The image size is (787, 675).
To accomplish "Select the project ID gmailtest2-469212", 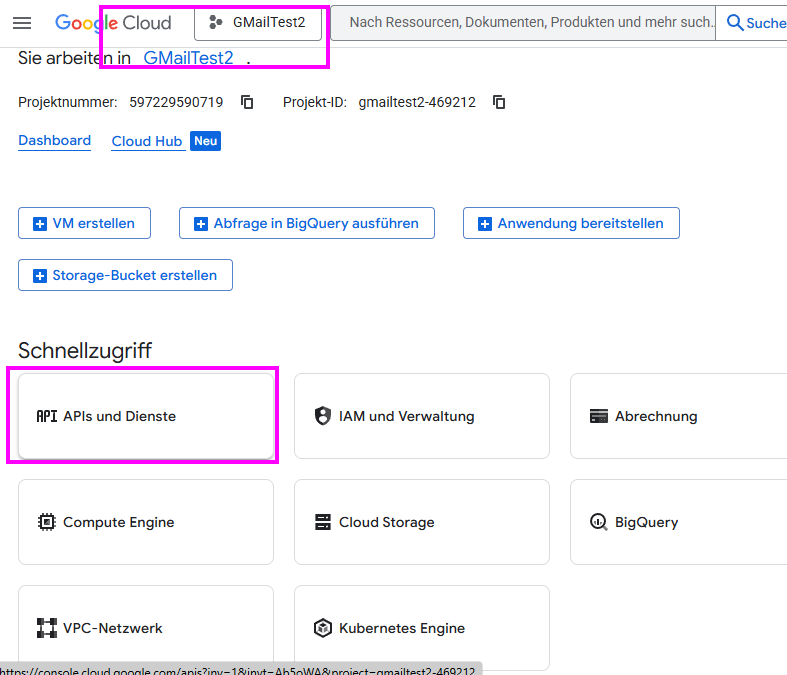I will coord(417,102).
